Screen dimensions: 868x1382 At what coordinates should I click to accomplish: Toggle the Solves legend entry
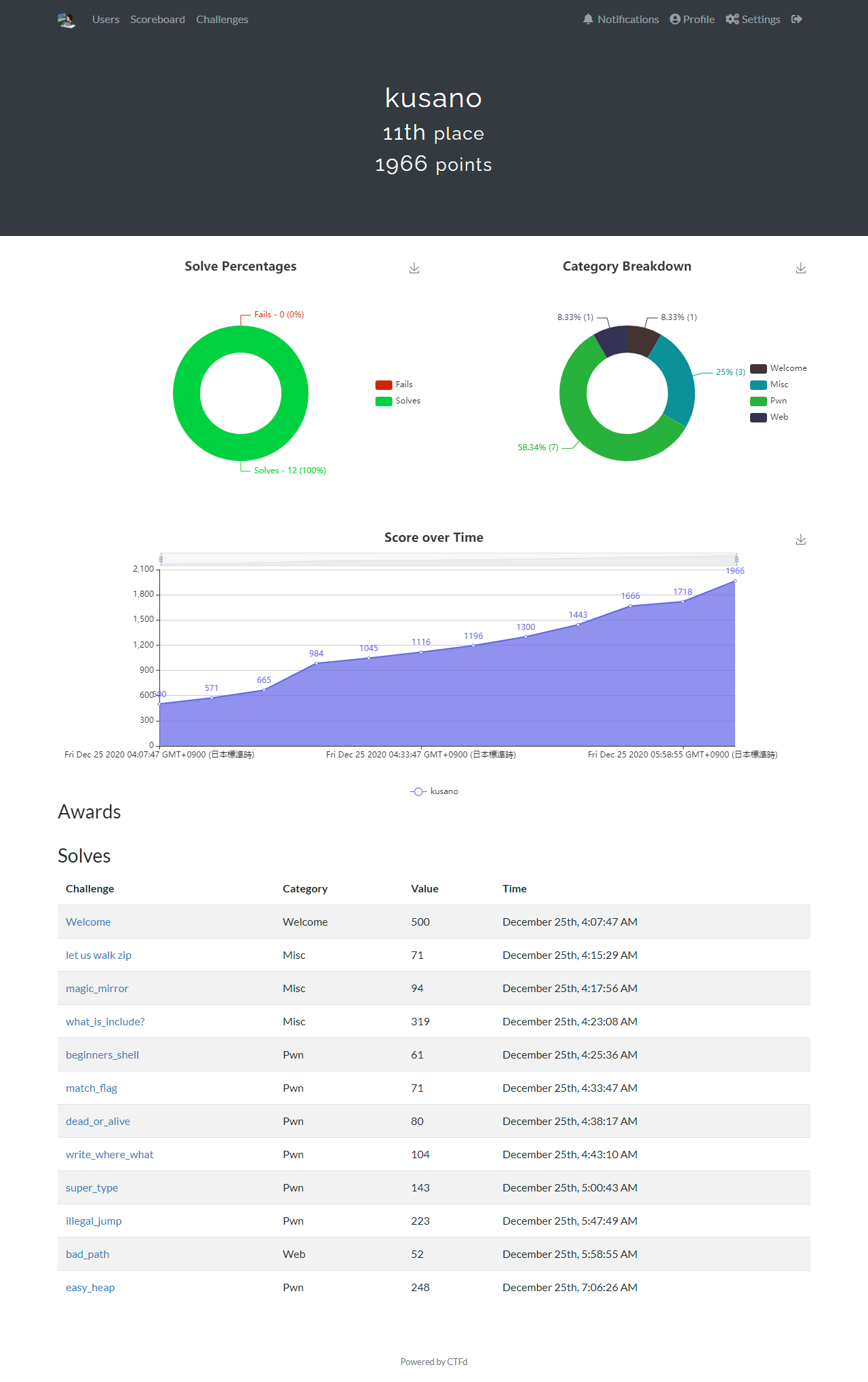(398, 401)
